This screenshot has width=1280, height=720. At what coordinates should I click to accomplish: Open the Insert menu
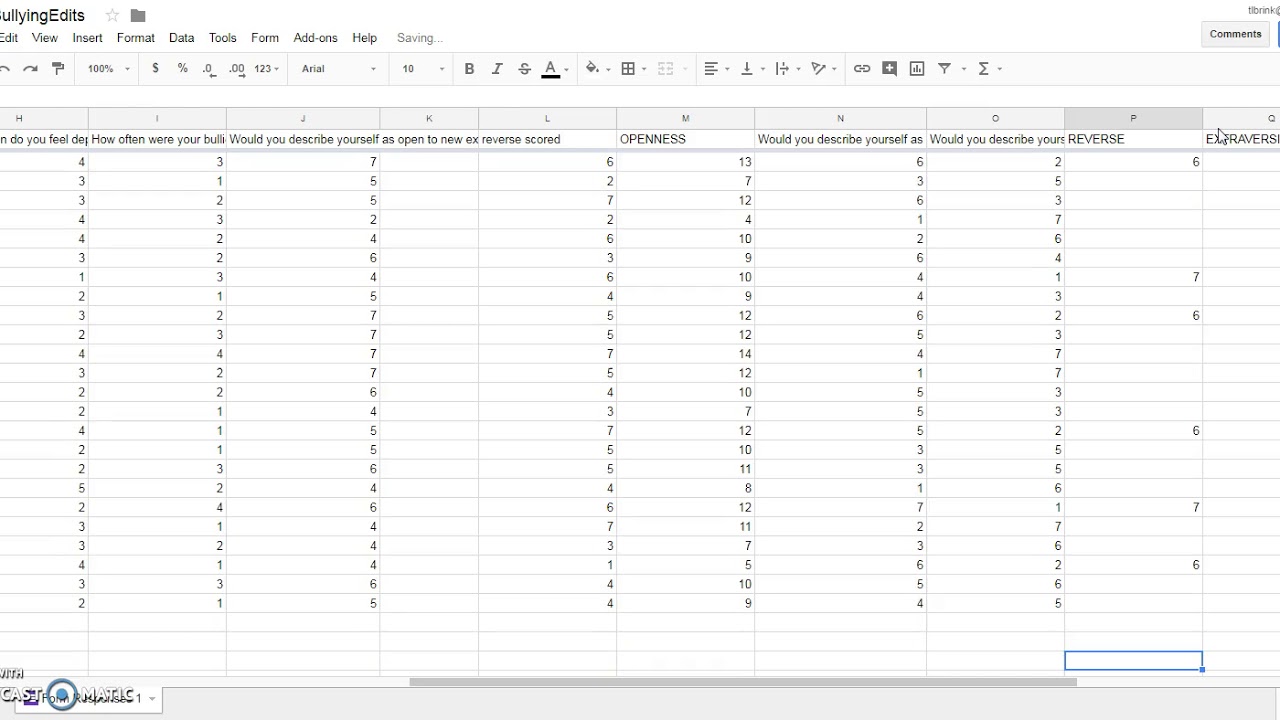point(87,38)
